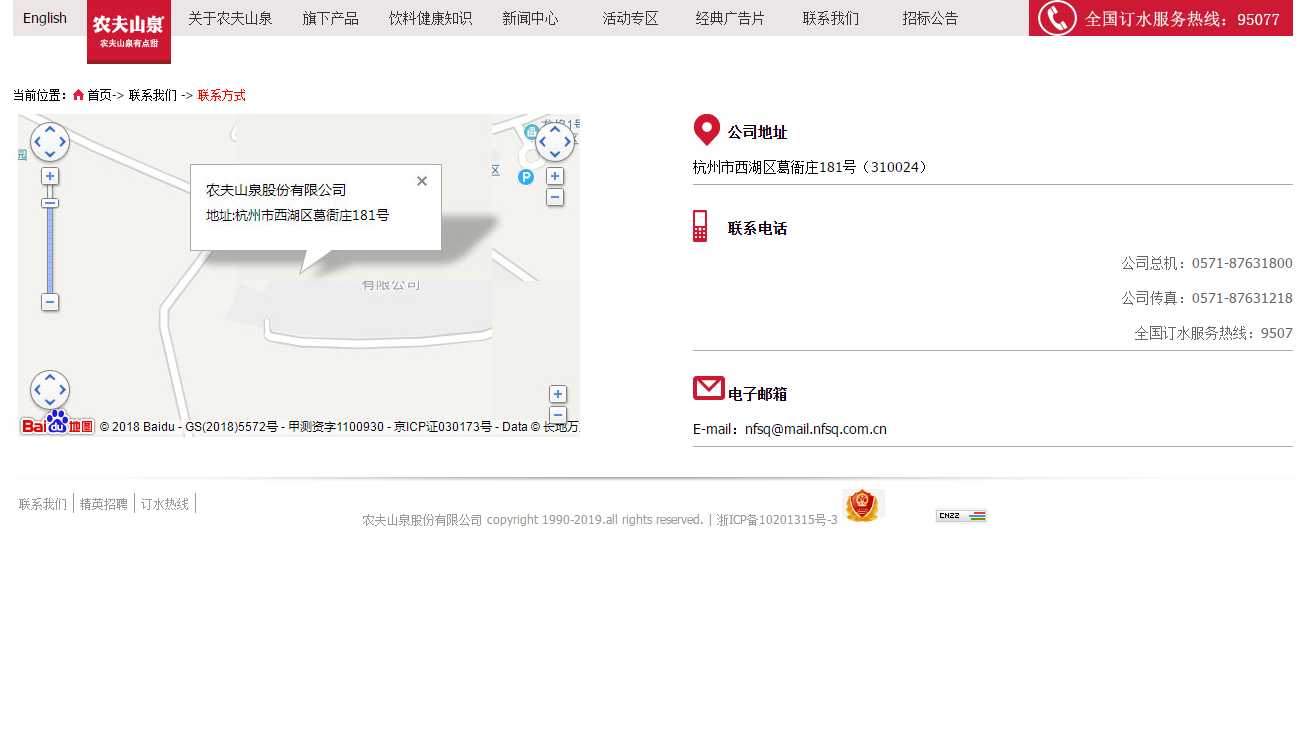The height and width of the screenshot is (740, 1305).
Task: Click the CNZZ statistics badge
Action: (x=961, y=516)
